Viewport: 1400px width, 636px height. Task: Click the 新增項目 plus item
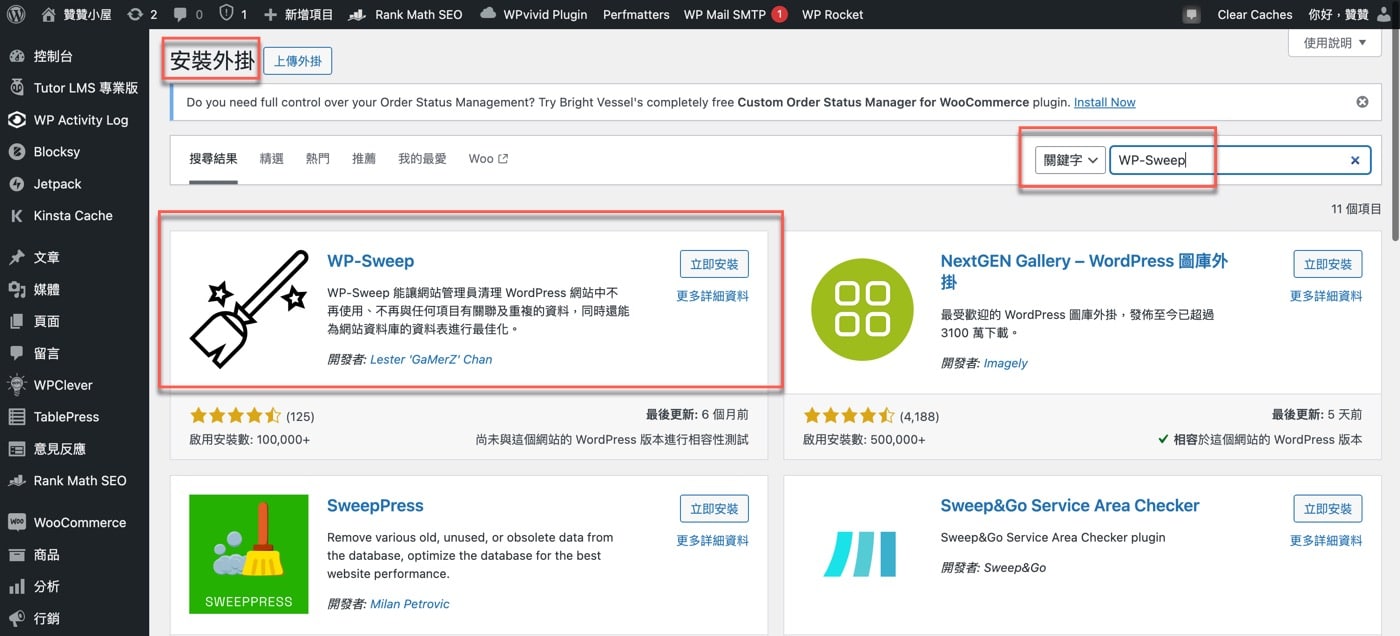pyautogui.click(x=298, y=15)
